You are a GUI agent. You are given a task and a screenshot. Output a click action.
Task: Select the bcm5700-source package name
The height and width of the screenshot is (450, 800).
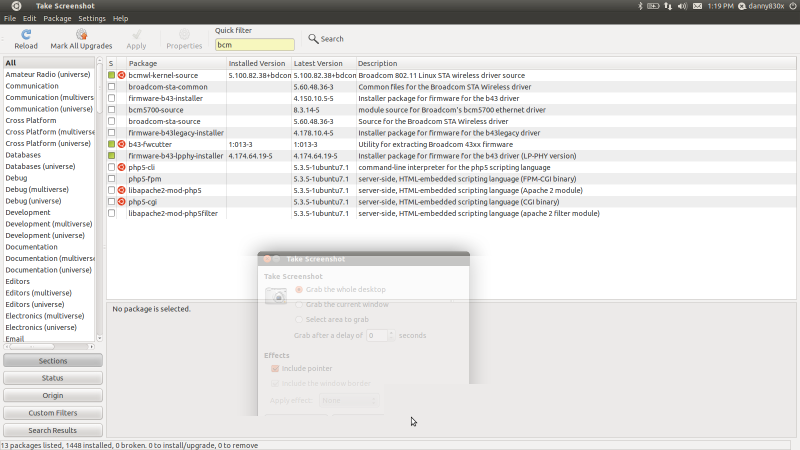click(156, 110)
